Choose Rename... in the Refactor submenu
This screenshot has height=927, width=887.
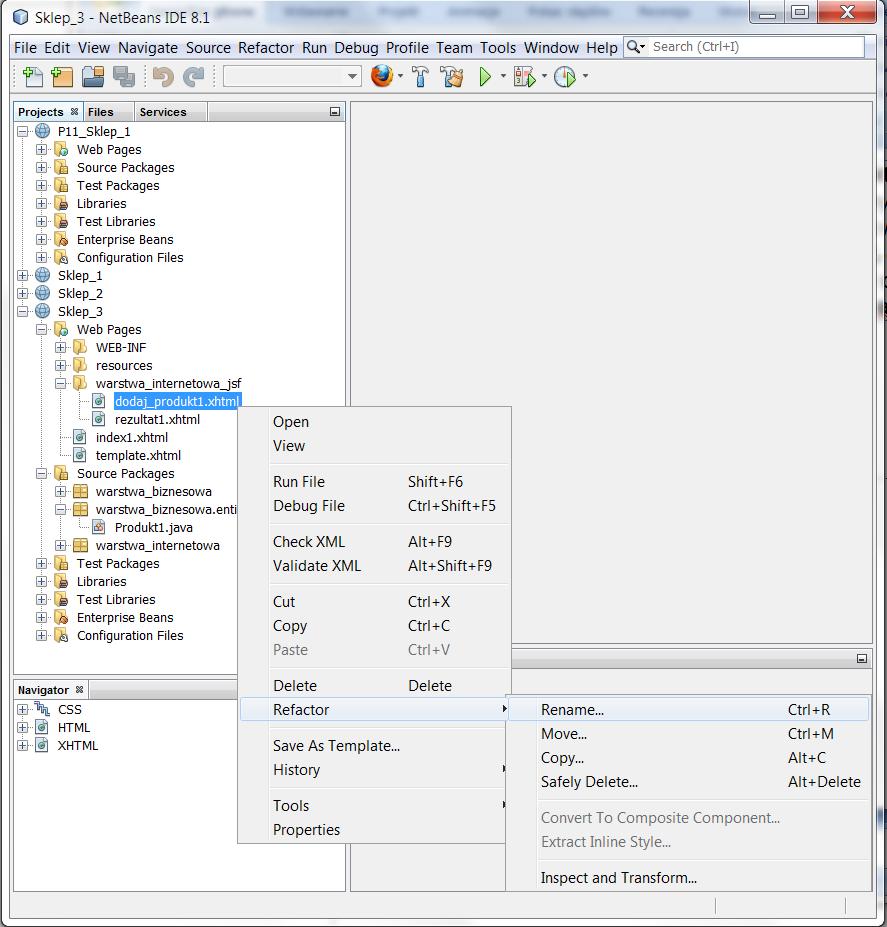[688, 709]
